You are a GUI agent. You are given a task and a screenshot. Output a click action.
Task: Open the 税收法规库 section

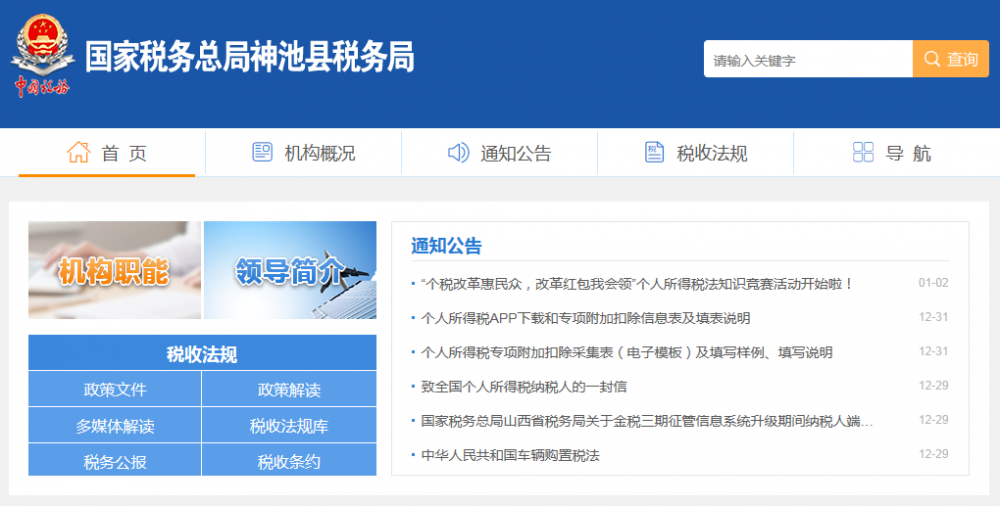click(x=289, y=425)
